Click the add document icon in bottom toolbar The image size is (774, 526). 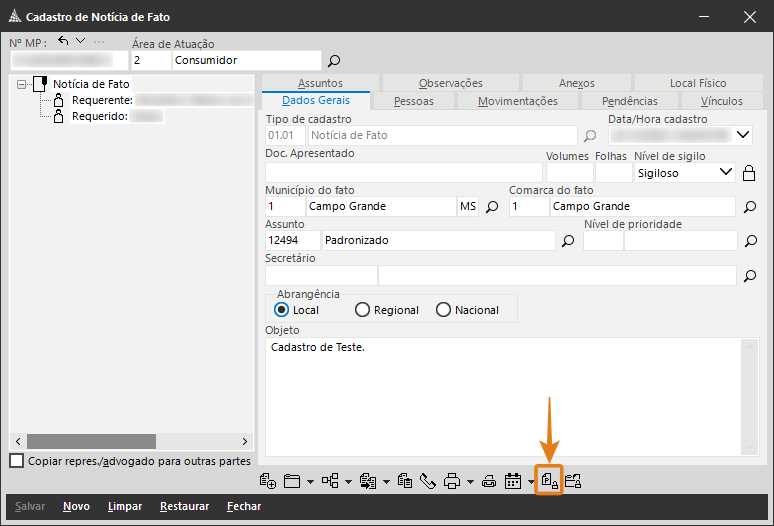[268, 481]
